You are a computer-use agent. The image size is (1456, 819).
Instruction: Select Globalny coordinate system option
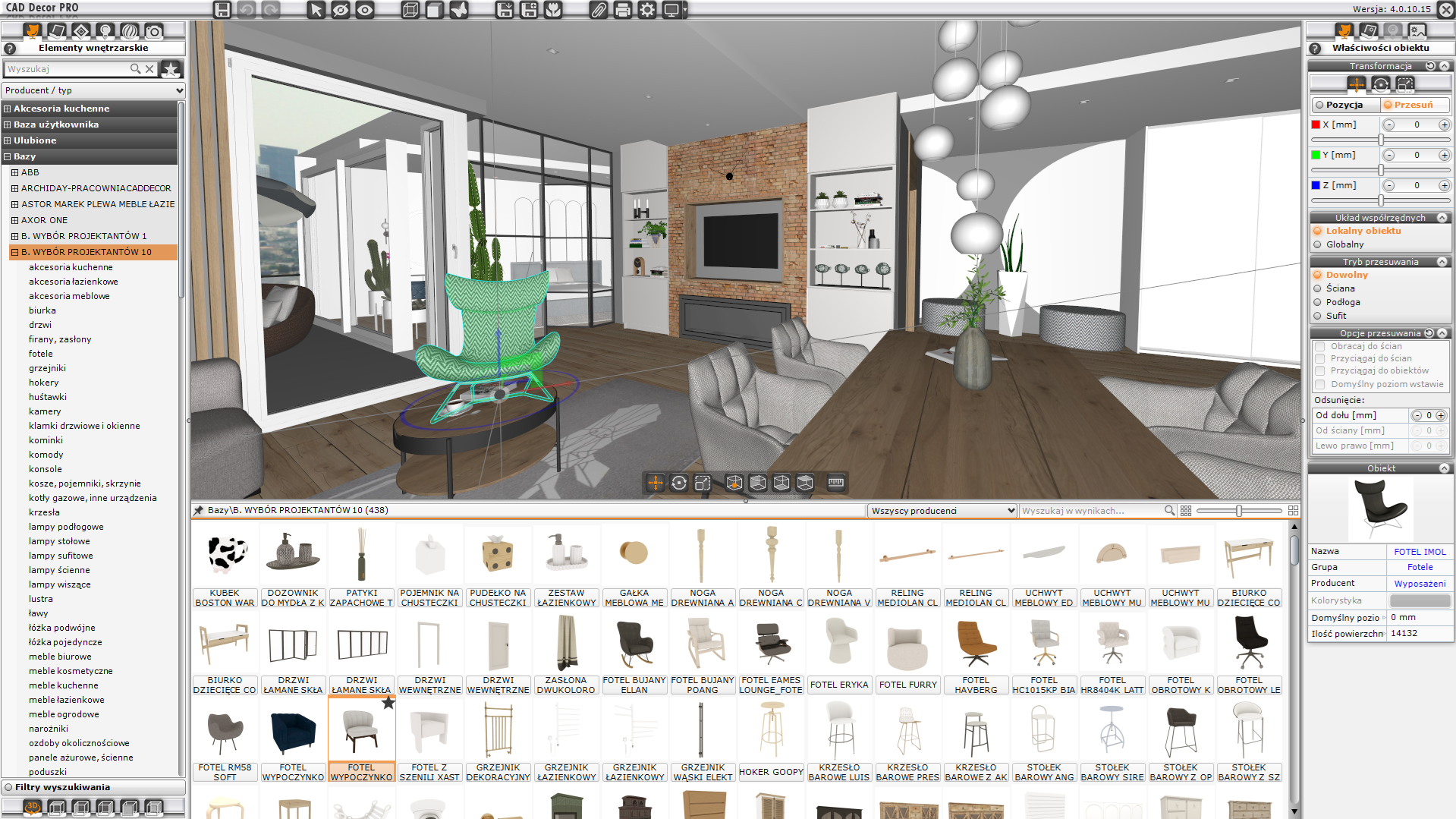[x=1318, y=244]
